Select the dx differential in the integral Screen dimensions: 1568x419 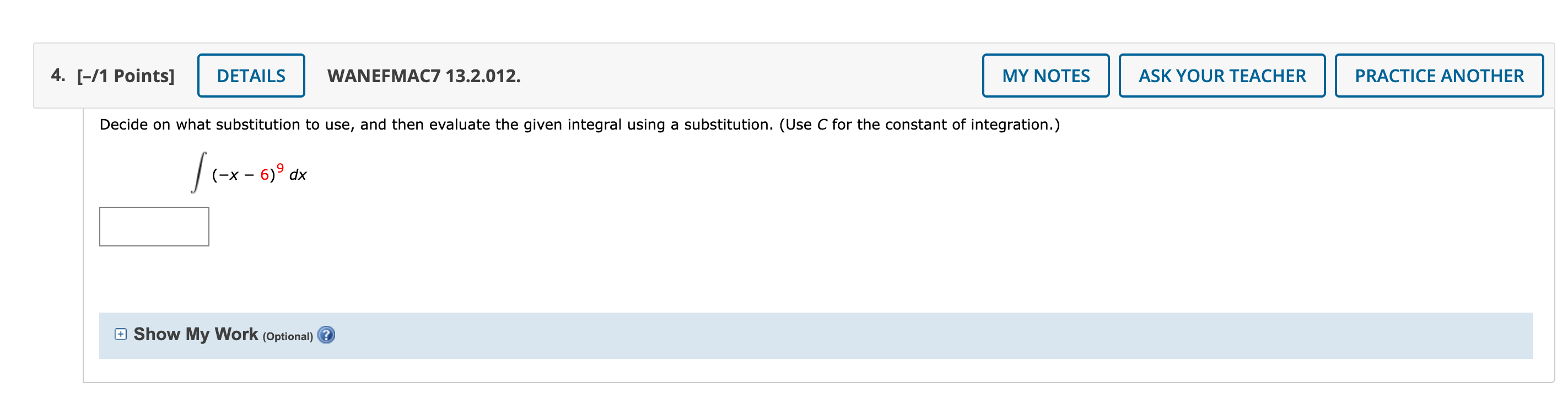tap(298, 175)
